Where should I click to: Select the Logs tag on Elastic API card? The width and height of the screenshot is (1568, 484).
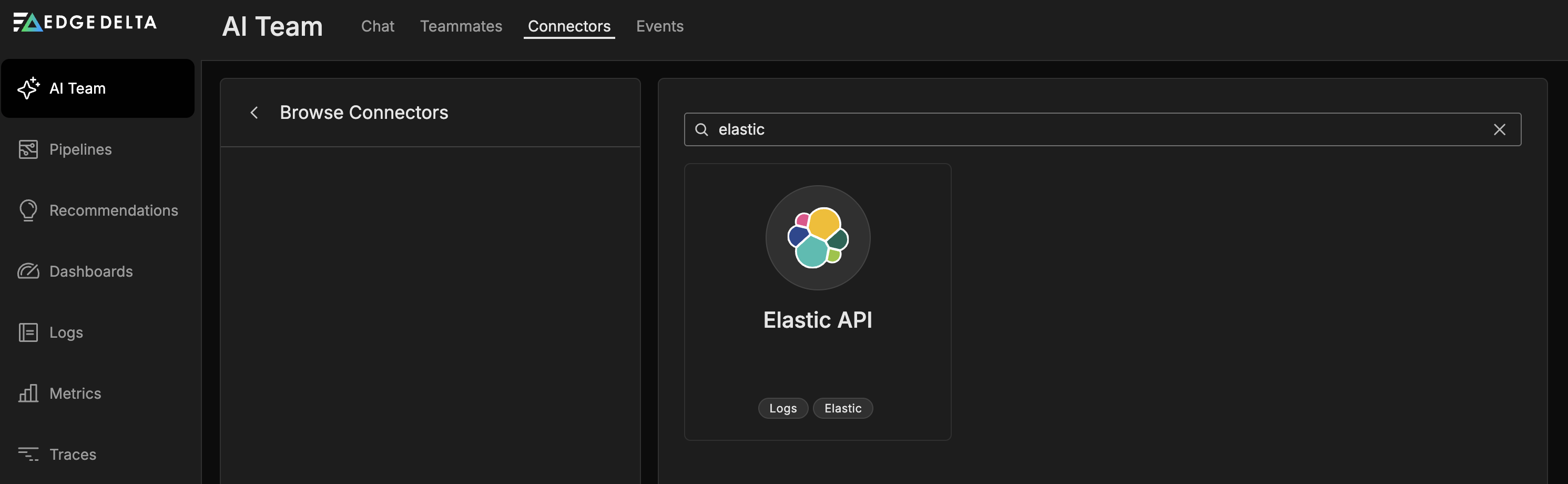click(x=783, y=408)
